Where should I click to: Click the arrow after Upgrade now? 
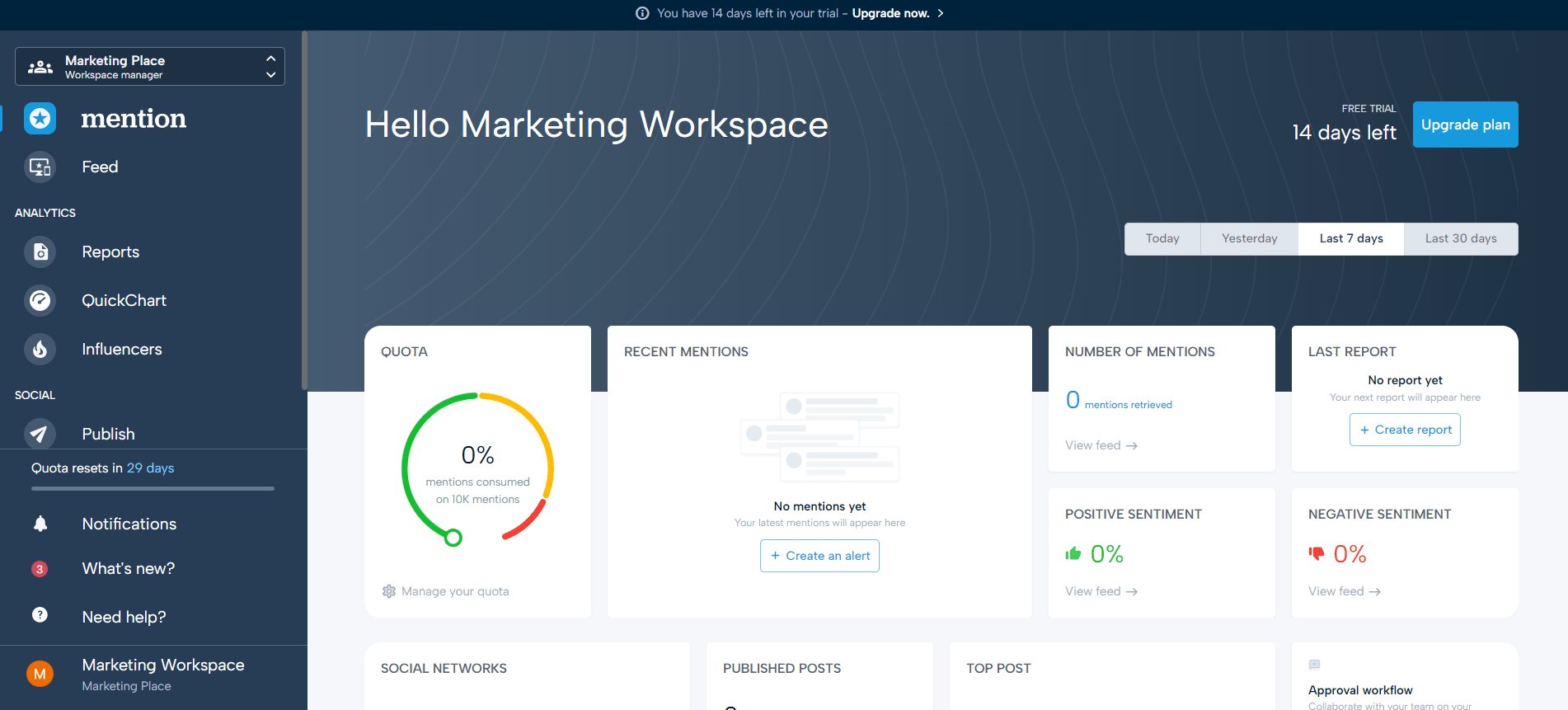click(x=941, y=13)
